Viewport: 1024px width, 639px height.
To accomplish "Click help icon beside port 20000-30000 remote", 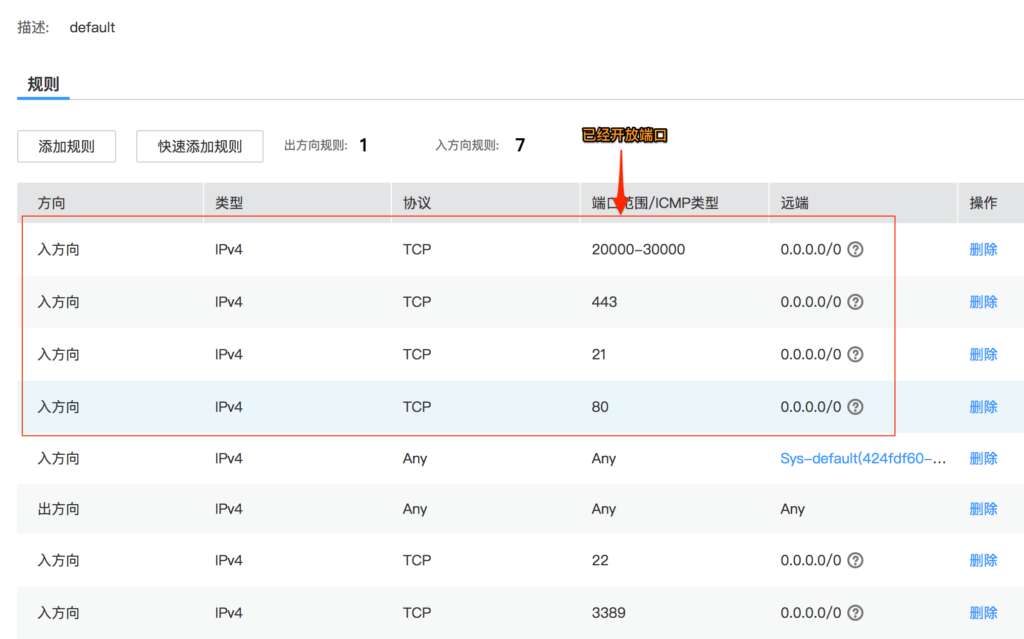I will (x=855, y=250).
